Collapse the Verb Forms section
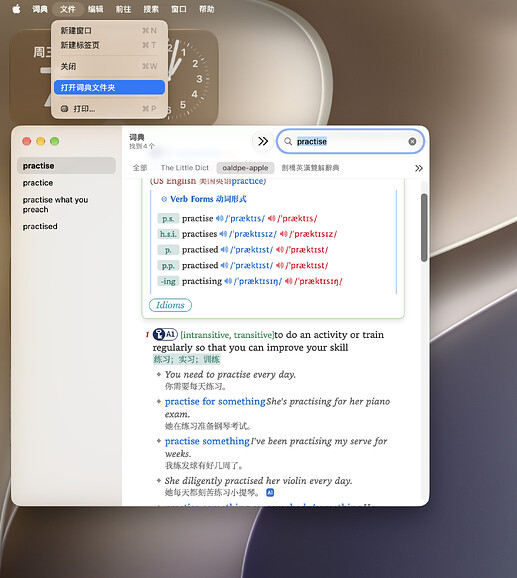517x578 pixels. [x=164, y=199]
